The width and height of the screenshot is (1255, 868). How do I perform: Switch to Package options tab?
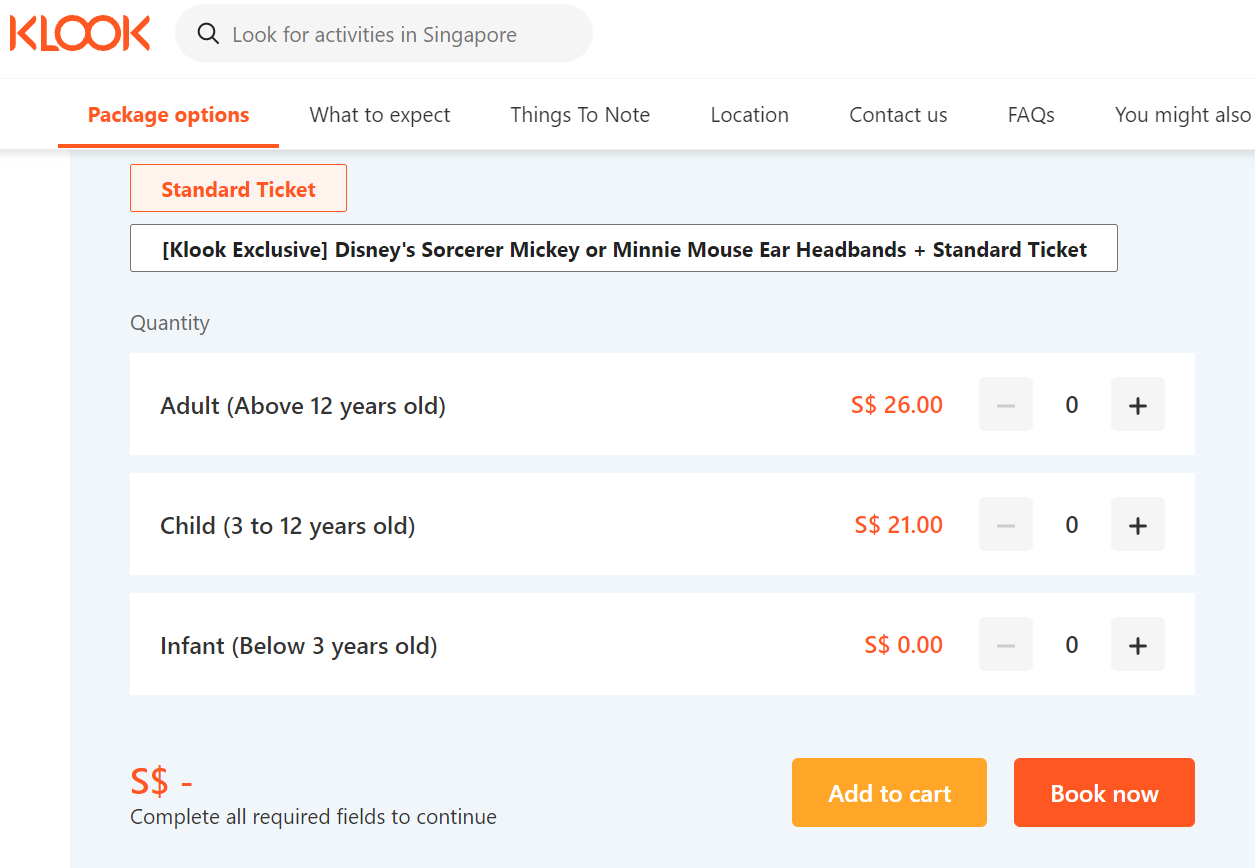168,115
